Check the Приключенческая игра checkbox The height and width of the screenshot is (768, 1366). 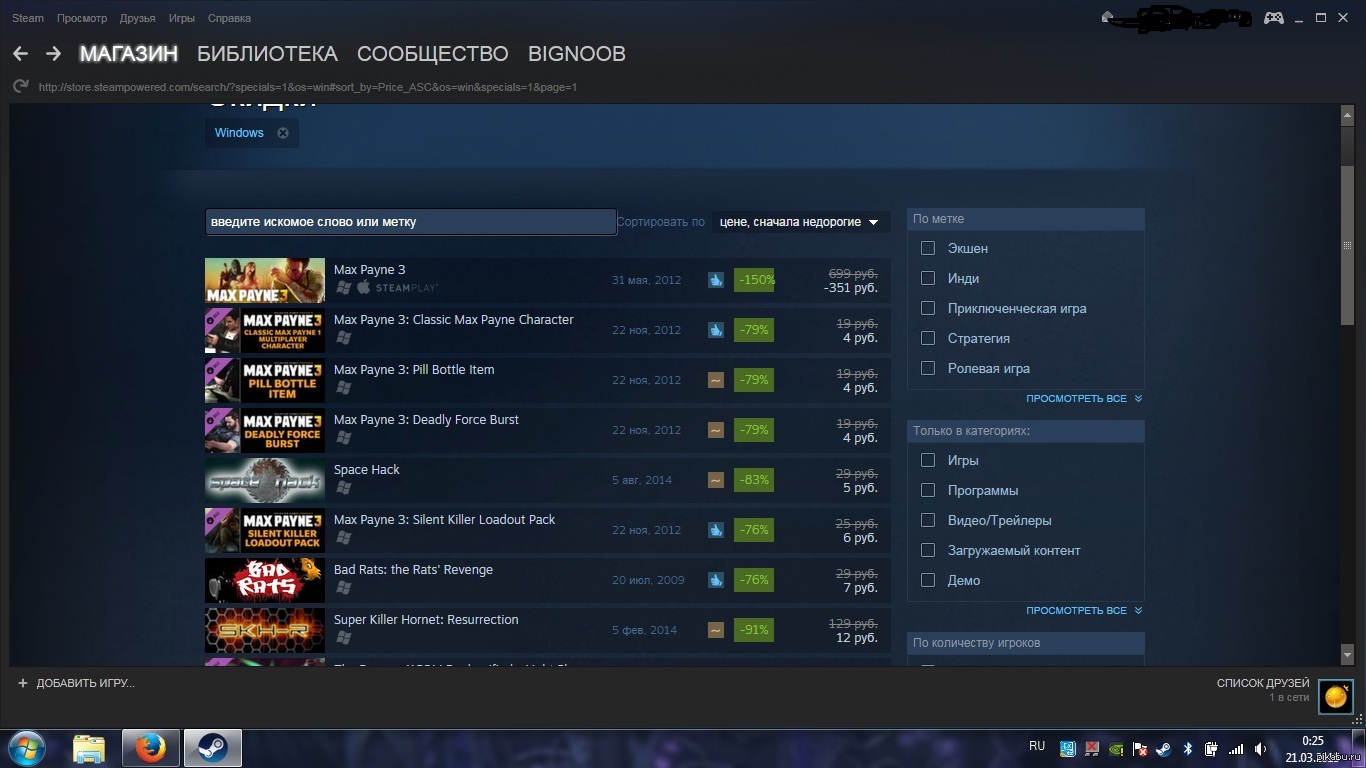point(928,308)
